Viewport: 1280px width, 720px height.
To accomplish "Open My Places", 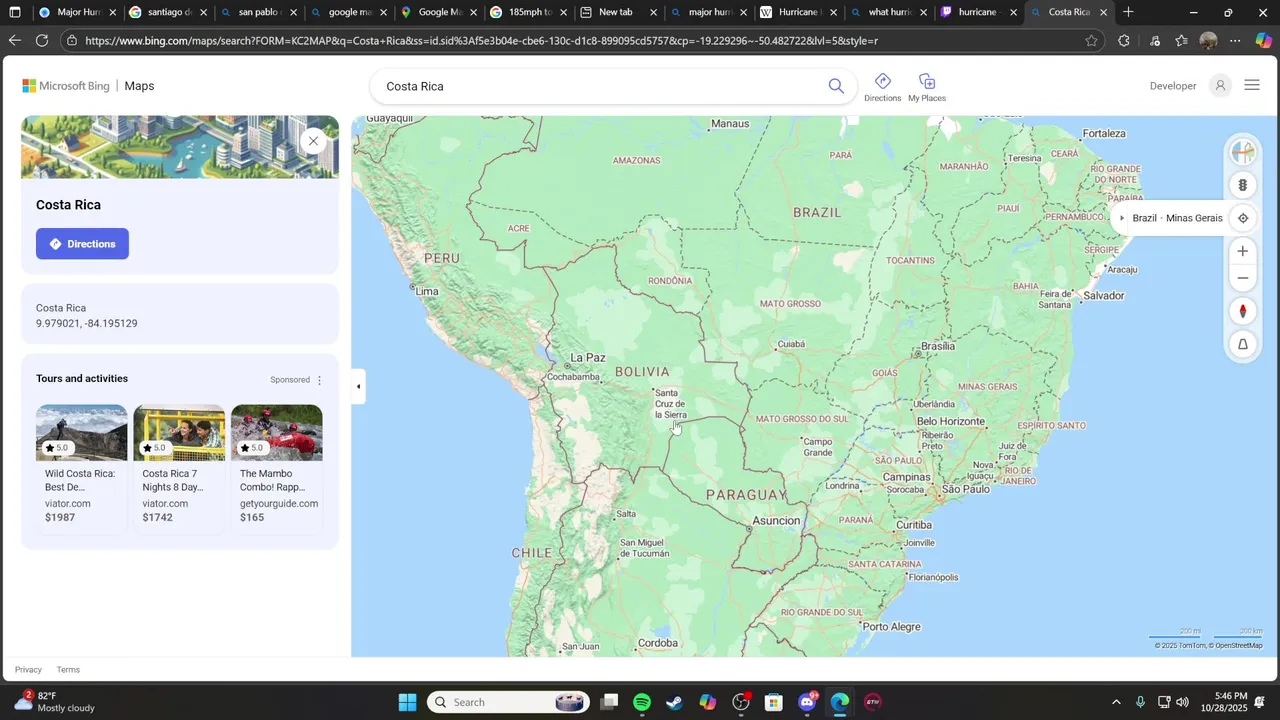I will coord(927,87).
